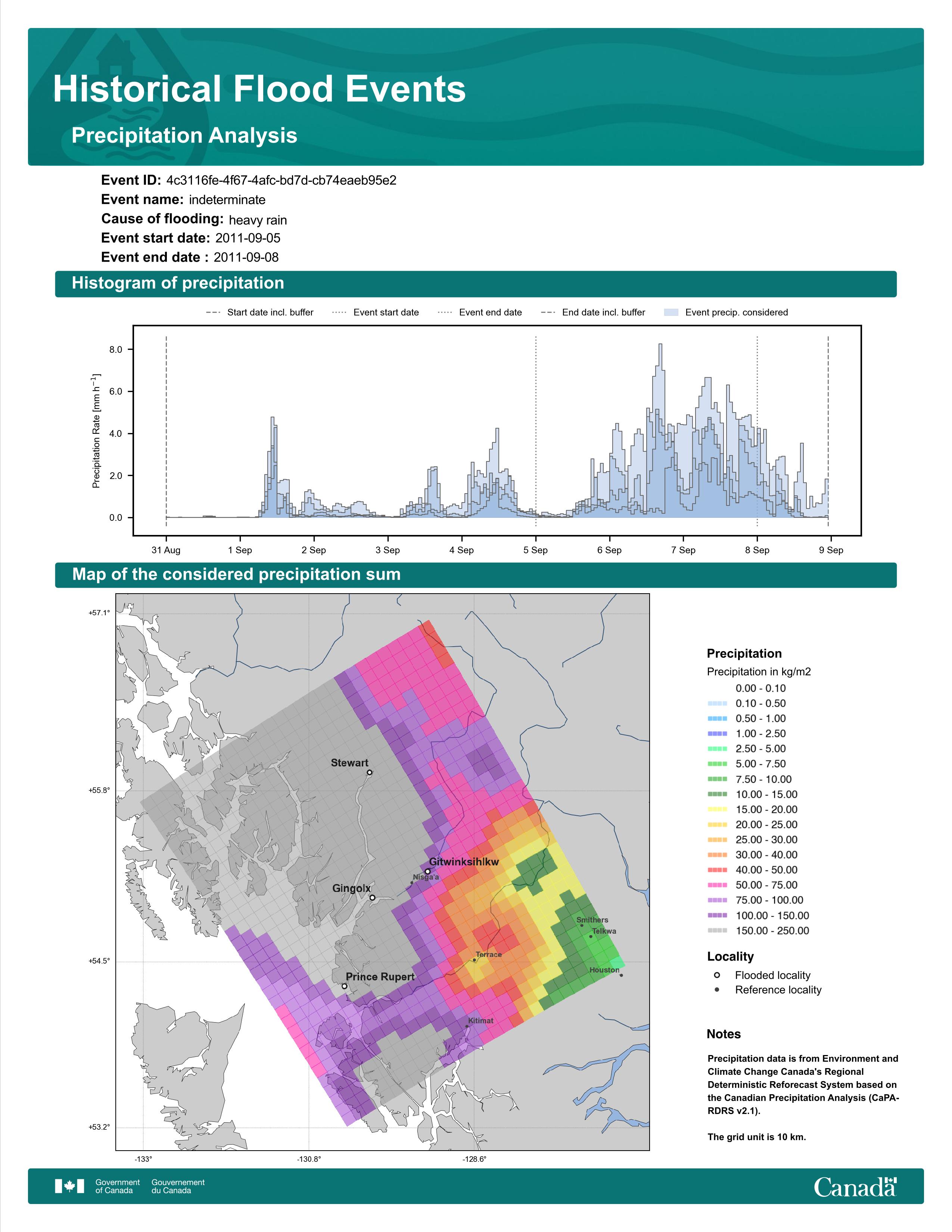Image resolution: width=952 pixels, height=1232 pixels.
Task: Click the Smithers reference locality dot
Action: point(582,925)
